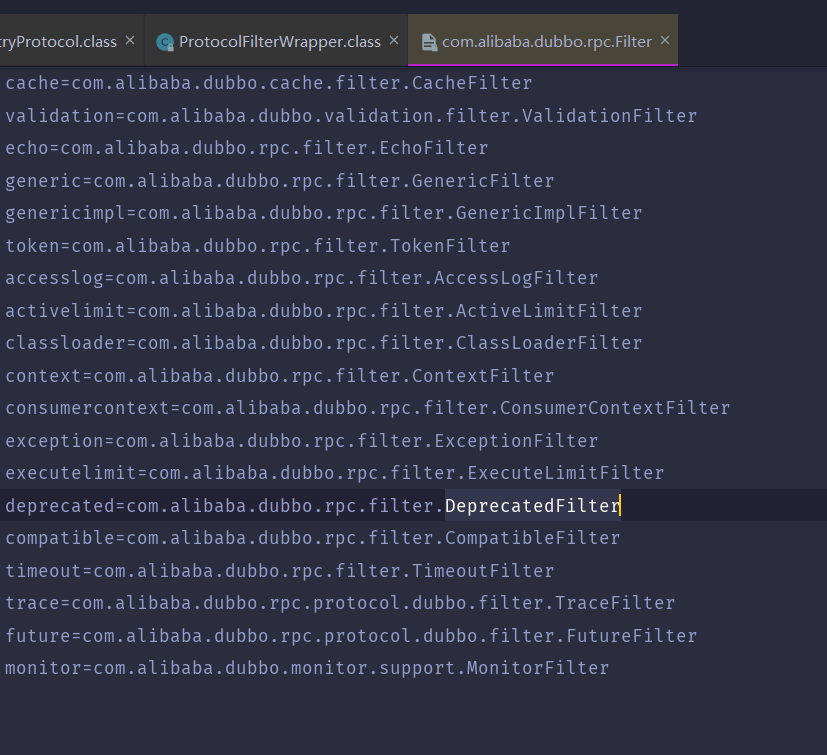This screenshot has width=827, height=755.
Task: Close the partially visible tryProtocol.class tab
Action: point(130,41)
